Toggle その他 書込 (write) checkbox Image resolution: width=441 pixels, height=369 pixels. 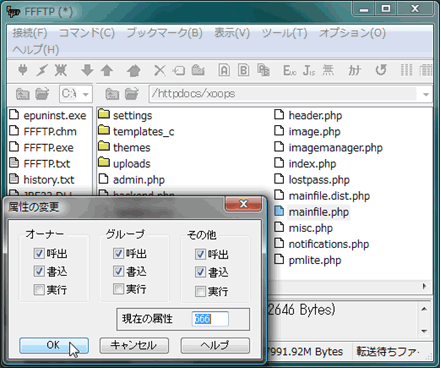point(200,272)
